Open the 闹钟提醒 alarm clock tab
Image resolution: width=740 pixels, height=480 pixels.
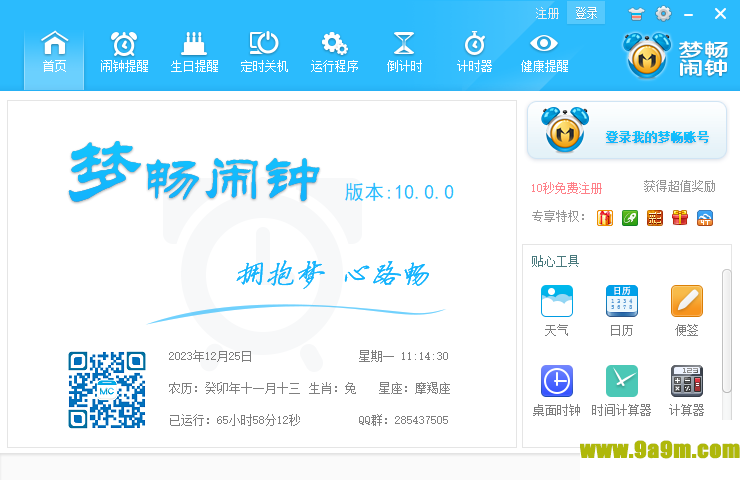click(124, 53)
